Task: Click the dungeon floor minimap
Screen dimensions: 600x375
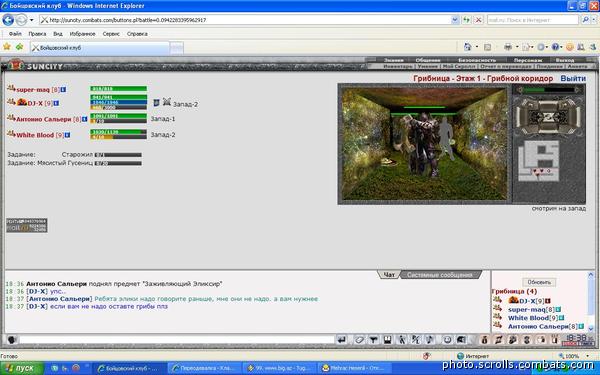Action: [539, 161]
